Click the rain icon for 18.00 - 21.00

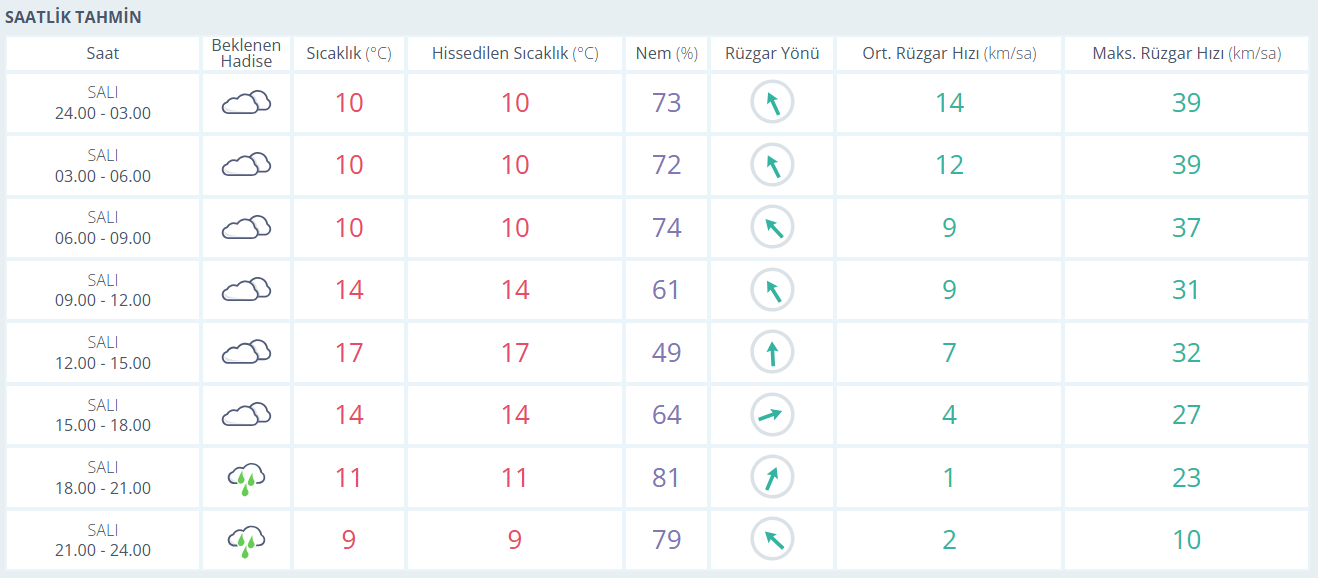[x=246, y=478]
